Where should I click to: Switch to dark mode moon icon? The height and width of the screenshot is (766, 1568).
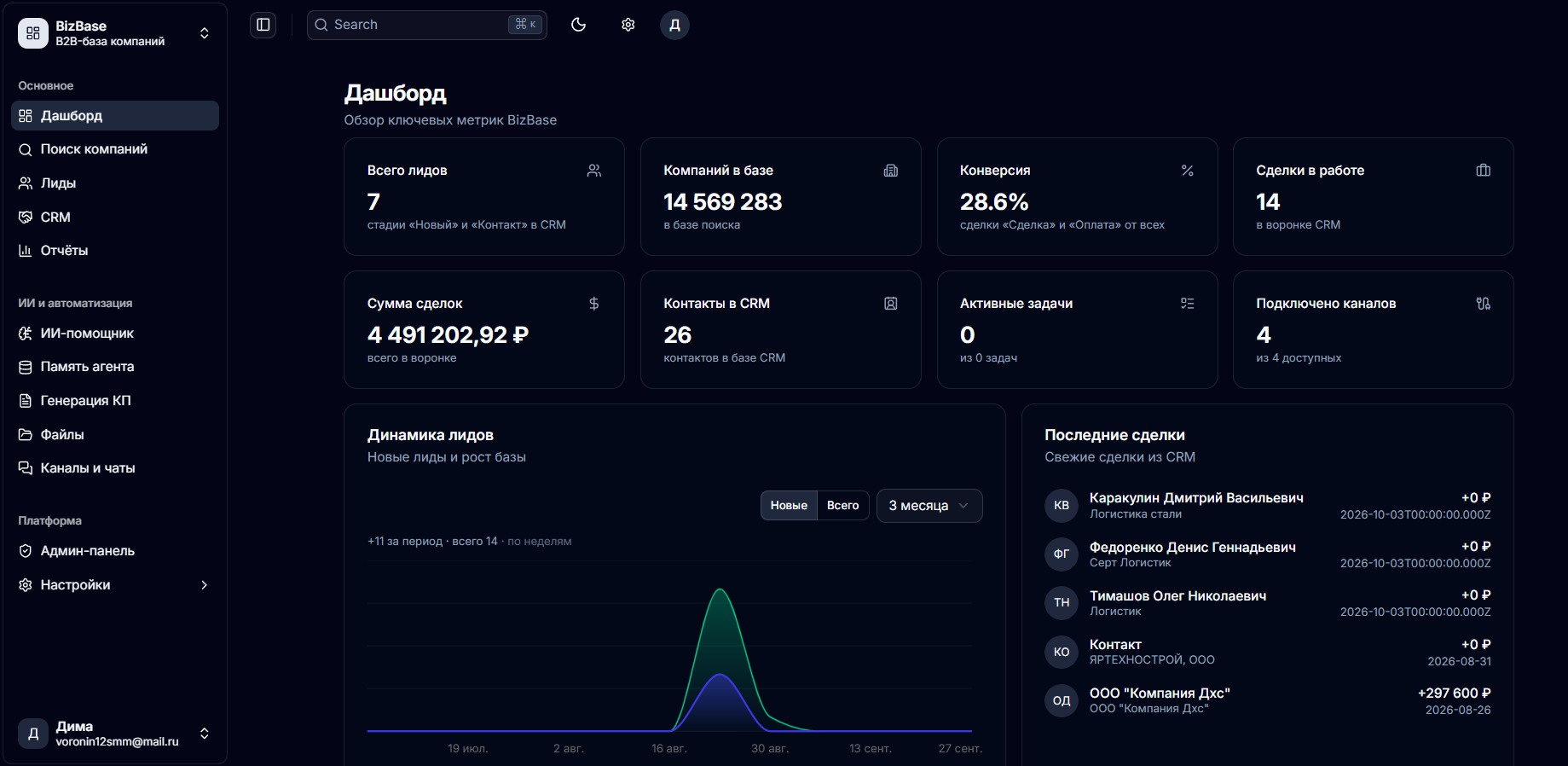coord(578,25)
